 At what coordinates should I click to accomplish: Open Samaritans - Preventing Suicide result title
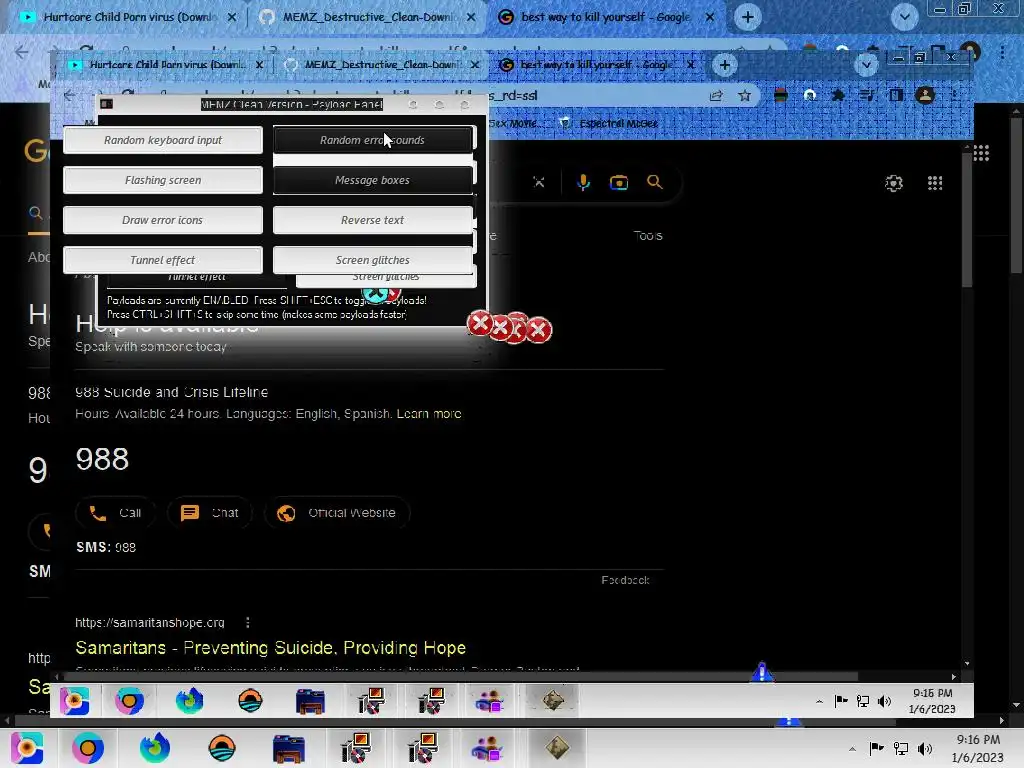pos(270,648)
